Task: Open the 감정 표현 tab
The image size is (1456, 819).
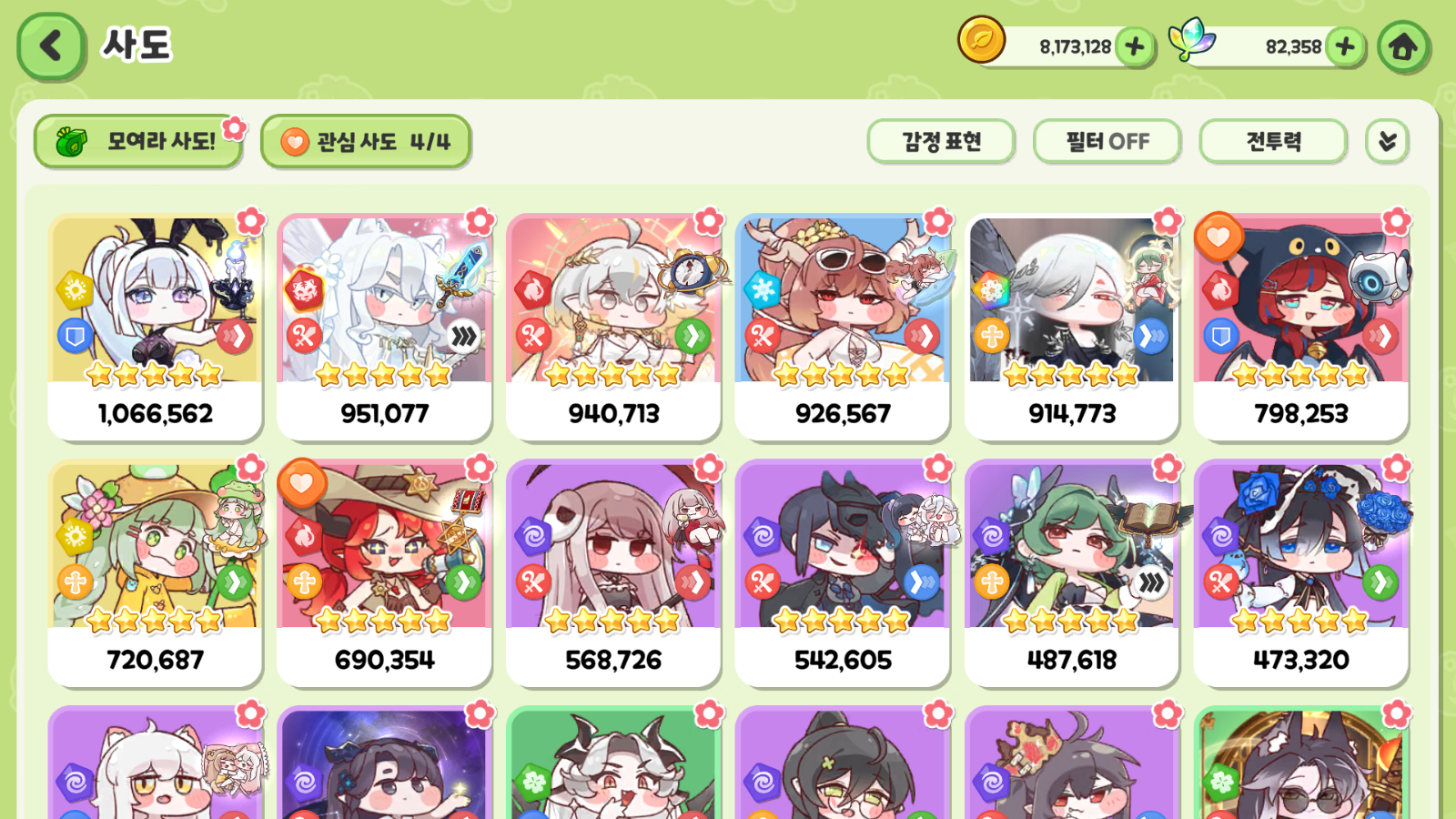Action: click(941, 142)
